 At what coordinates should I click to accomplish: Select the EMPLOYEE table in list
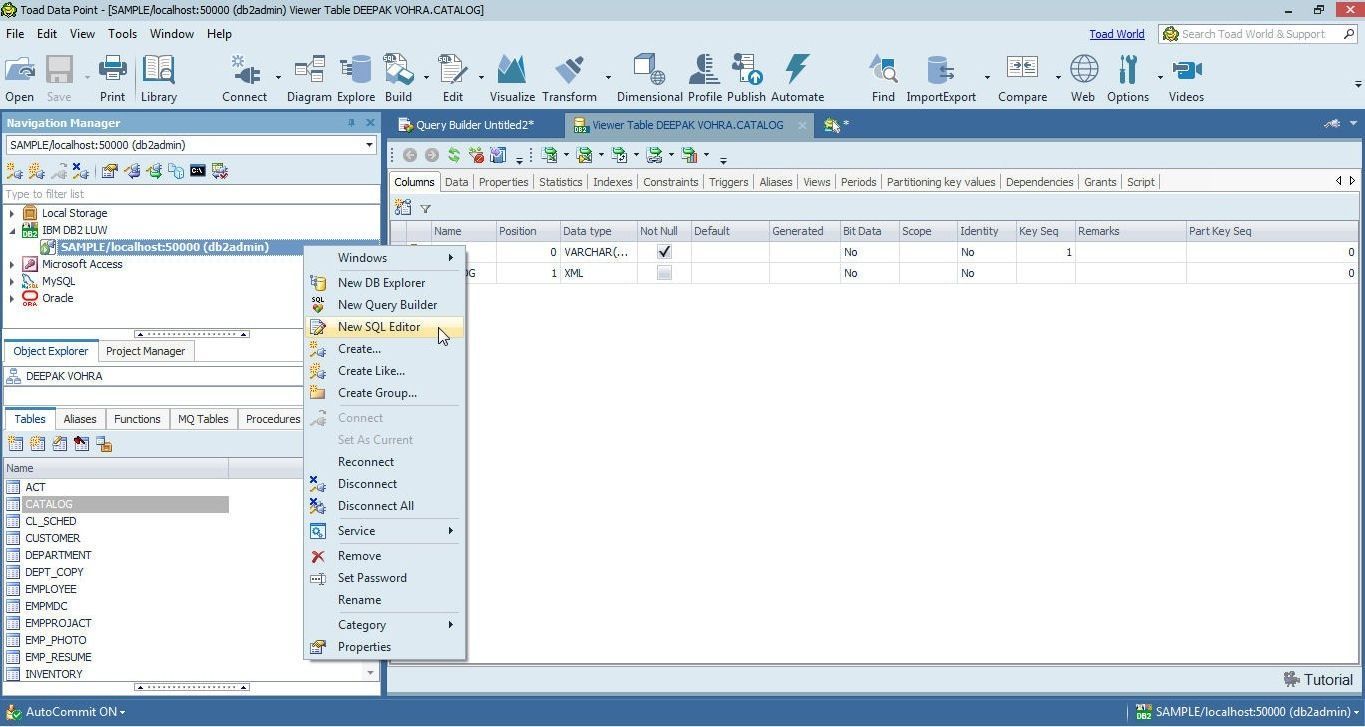click(50, 589)
